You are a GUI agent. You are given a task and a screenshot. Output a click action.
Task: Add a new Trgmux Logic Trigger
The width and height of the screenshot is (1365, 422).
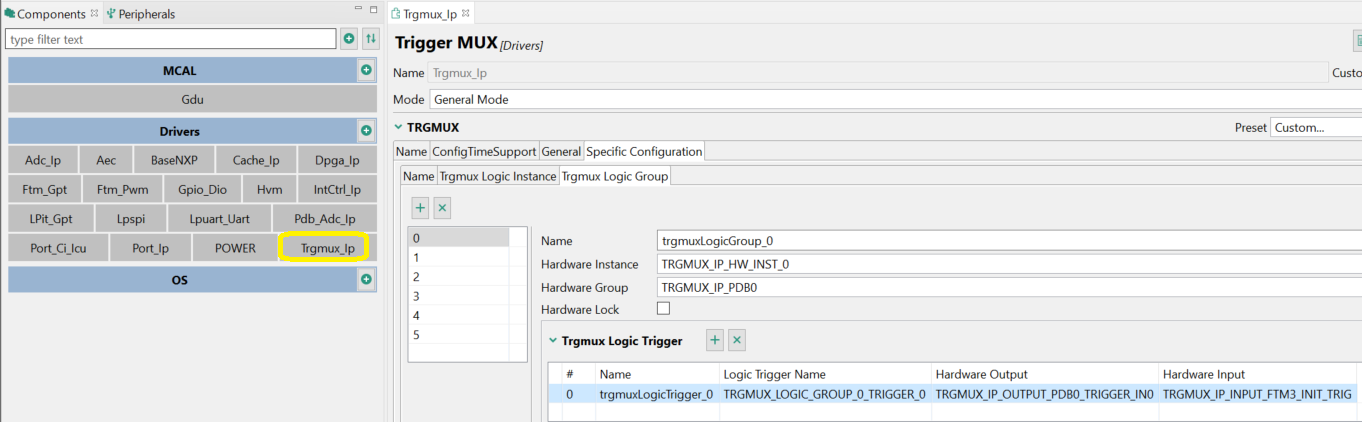(715, 340)
